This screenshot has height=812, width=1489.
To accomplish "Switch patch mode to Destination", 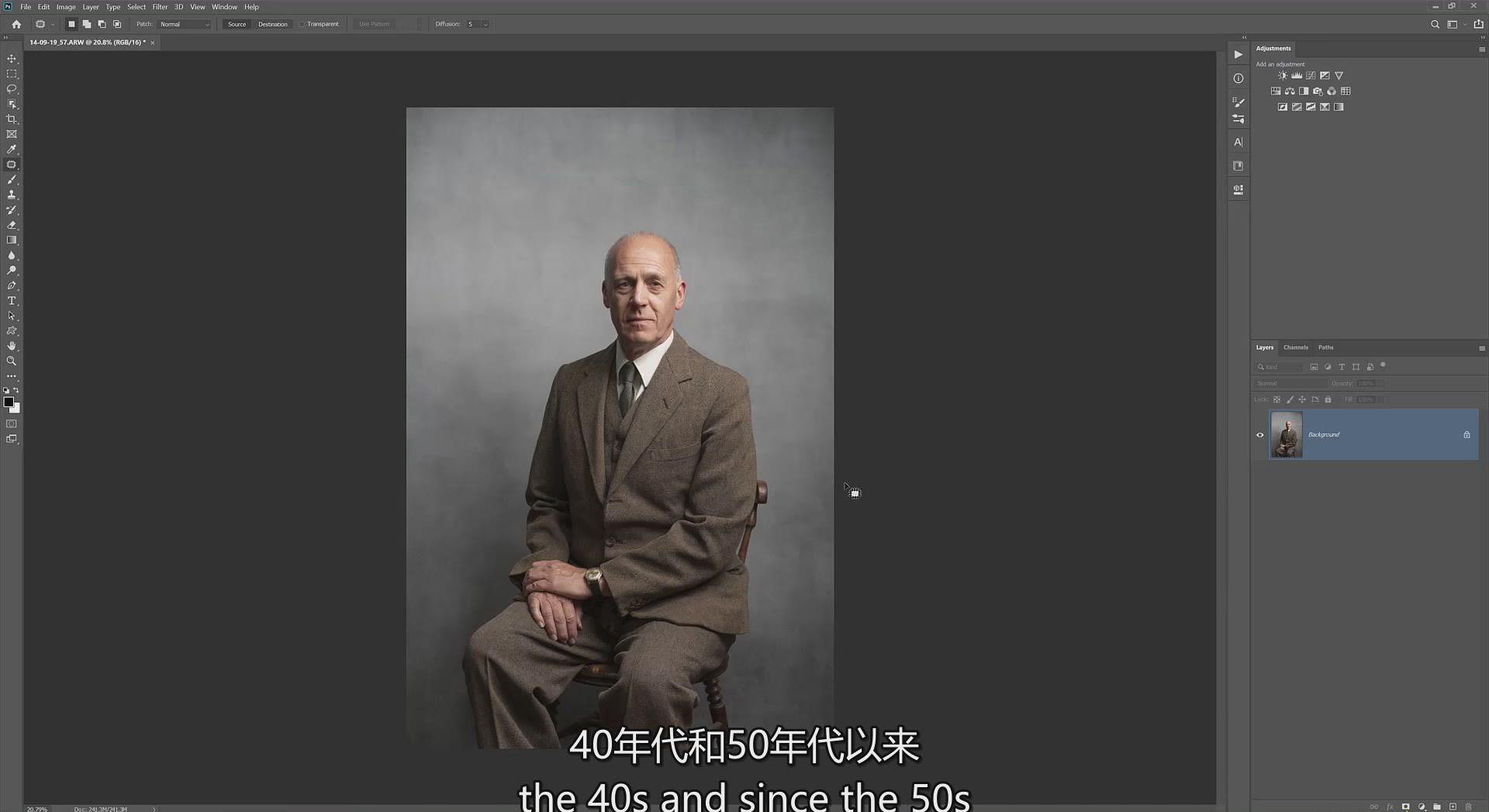I will (273, 24).
